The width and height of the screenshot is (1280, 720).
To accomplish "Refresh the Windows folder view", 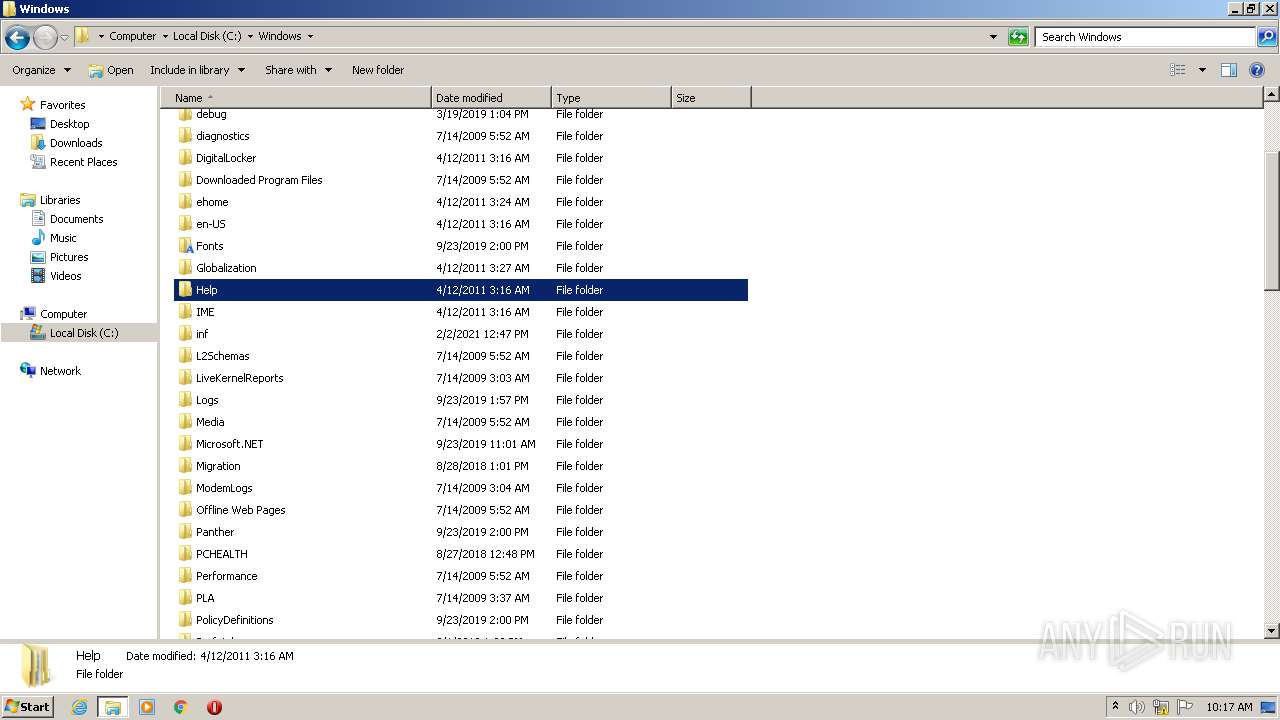I will (1018, 37).
